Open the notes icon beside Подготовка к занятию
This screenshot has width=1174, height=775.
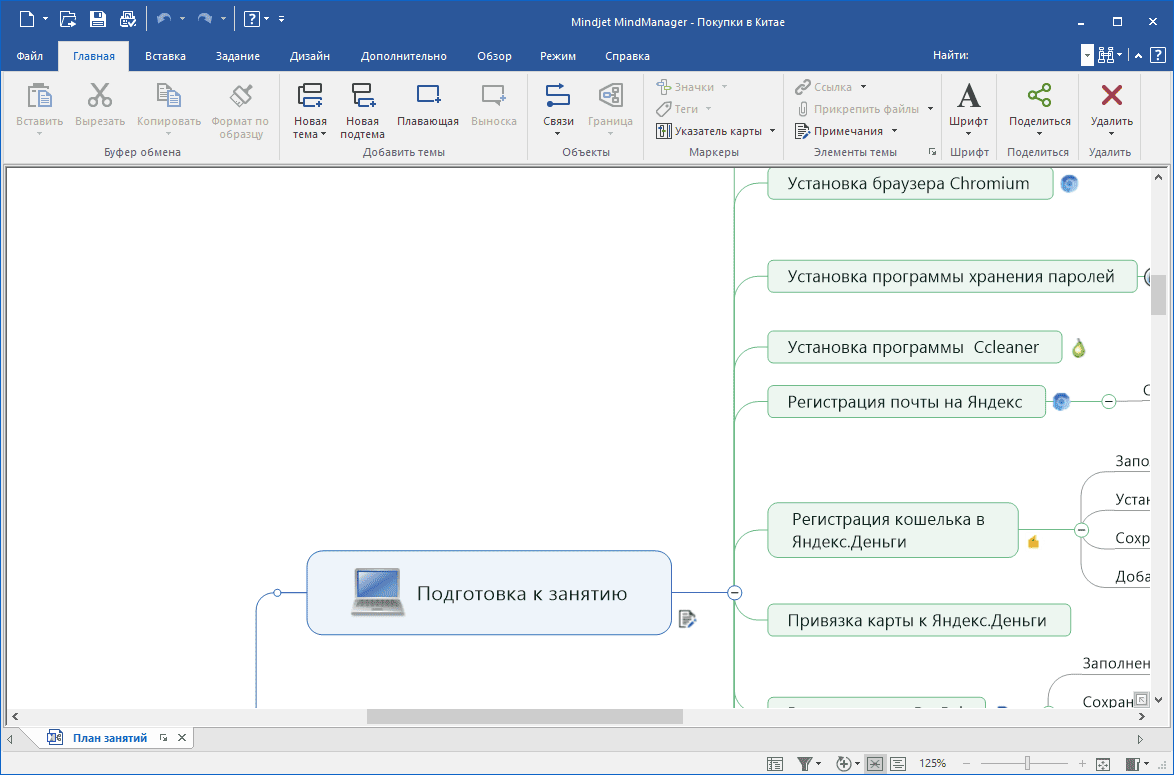(x=687, y=619)
